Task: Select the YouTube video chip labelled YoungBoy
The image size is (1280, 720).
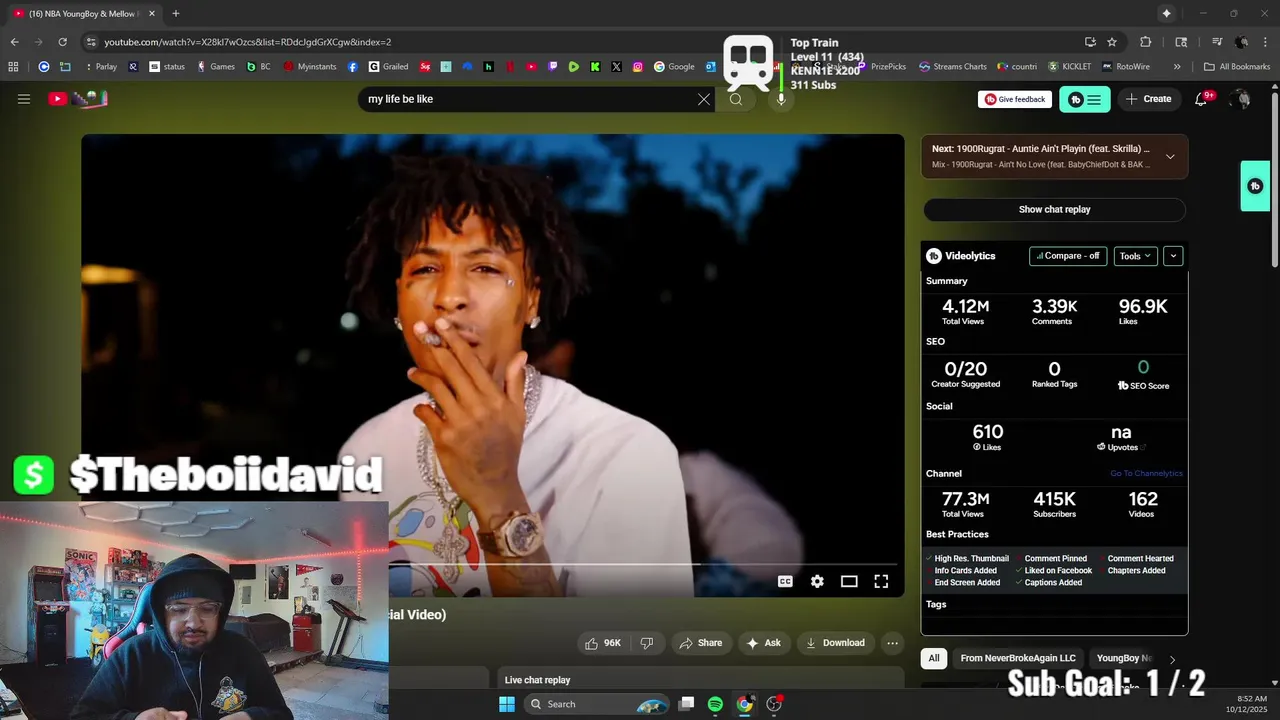Action: tap(1124, 658)
